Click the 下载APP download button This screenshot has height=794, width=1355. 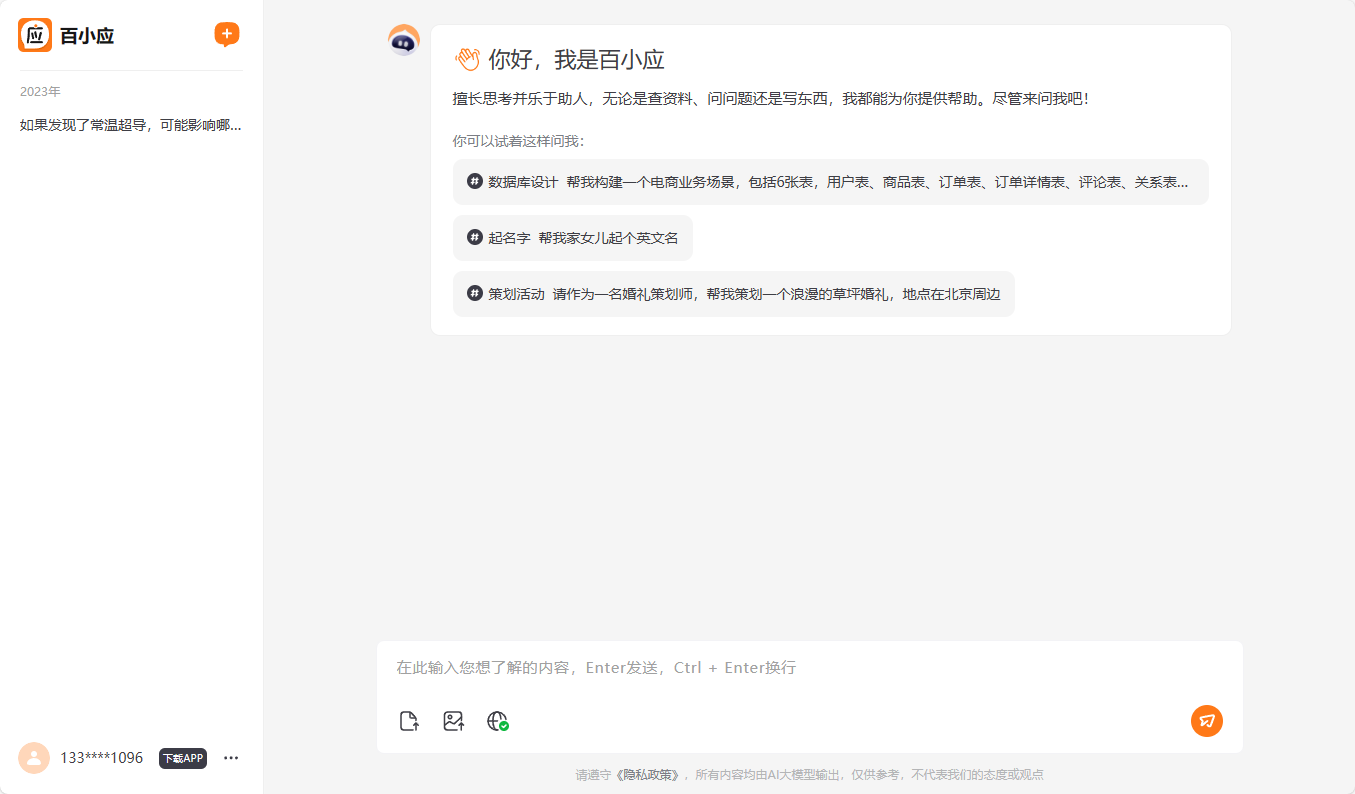click(182, 758)
